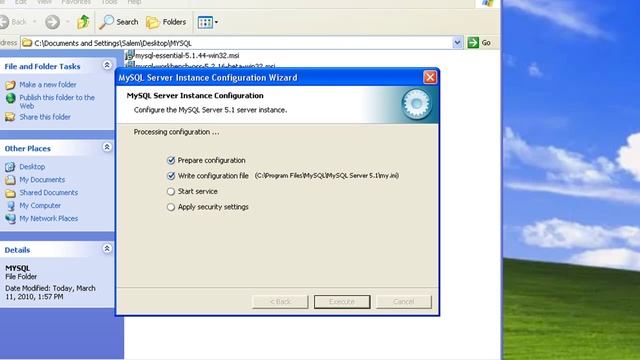Image resolution: width=640 pixels, height=360 pixels.
Task: Click the Back navigation button
Action: [12, 22]
